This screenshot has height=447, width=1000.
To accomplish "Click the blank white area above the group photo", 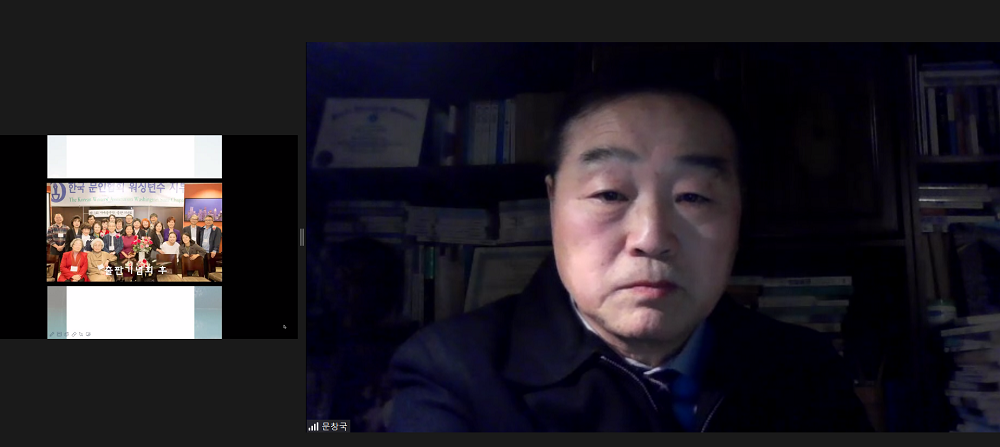I will tap(134, 156).
